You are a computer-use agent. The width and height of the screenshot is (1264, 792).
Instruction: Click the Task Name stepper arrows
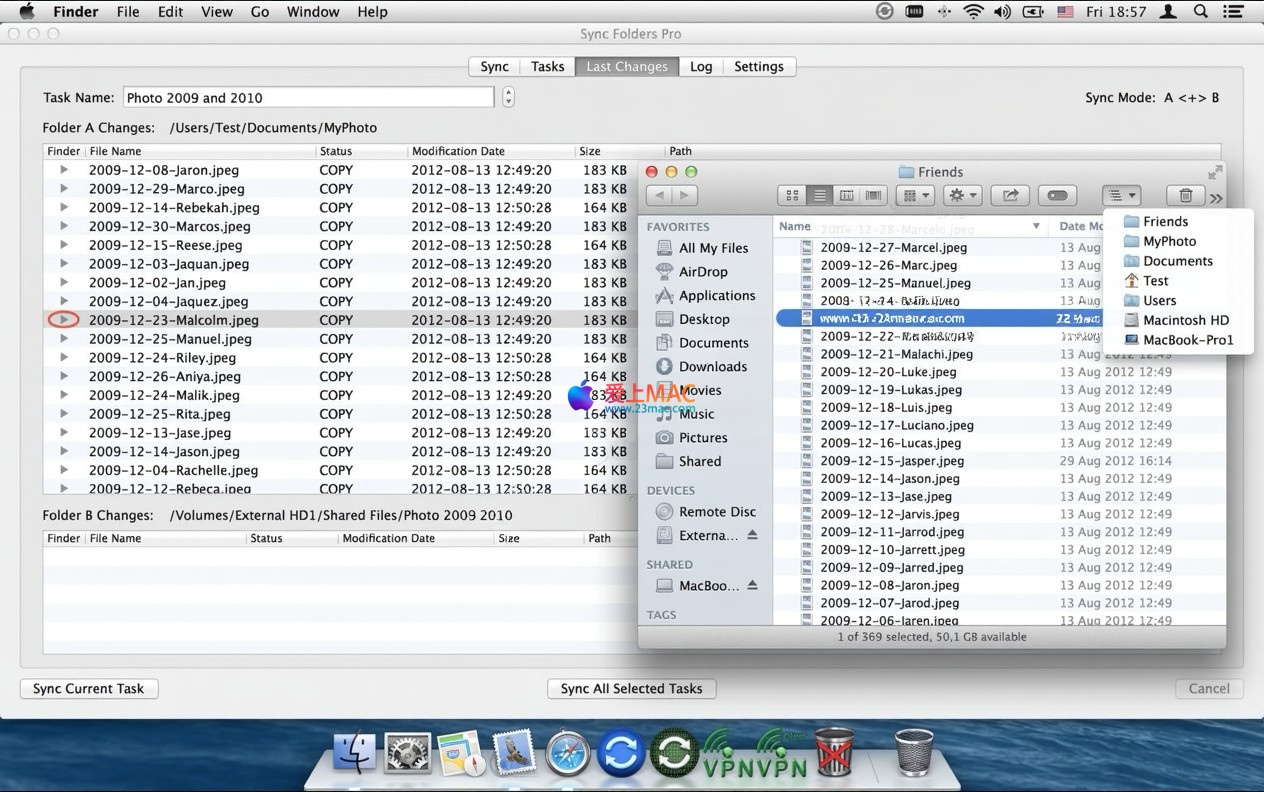click(508, 97)
